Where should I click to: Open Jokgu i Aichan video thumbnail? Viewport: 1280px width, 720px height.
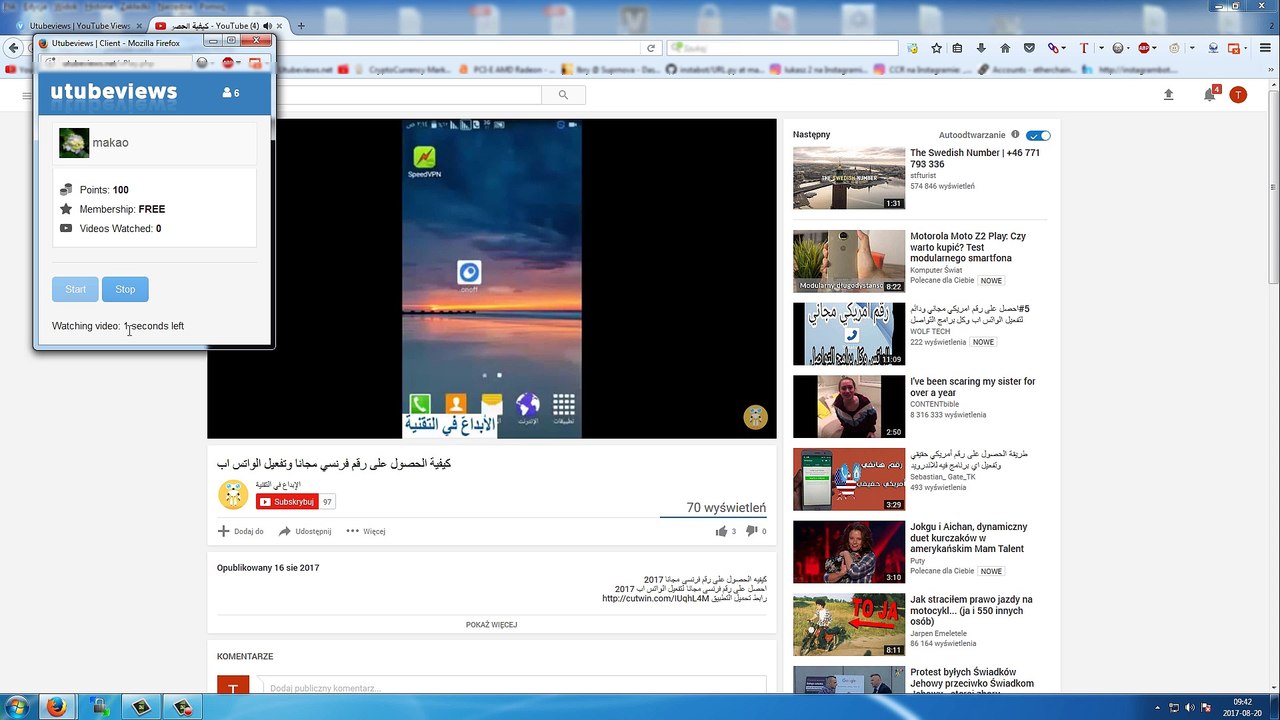pos(849,552)
